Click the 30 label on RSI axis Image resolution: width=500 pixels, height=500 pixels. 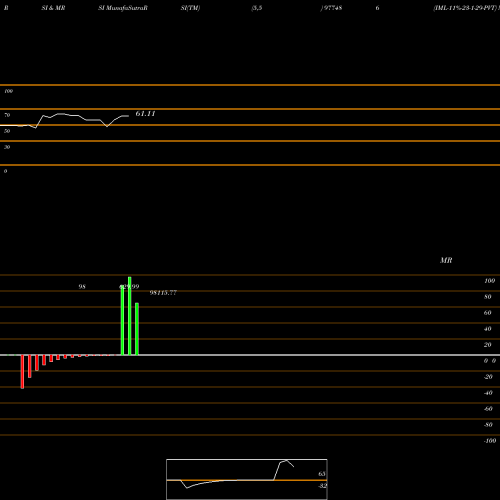click(7, 147)
